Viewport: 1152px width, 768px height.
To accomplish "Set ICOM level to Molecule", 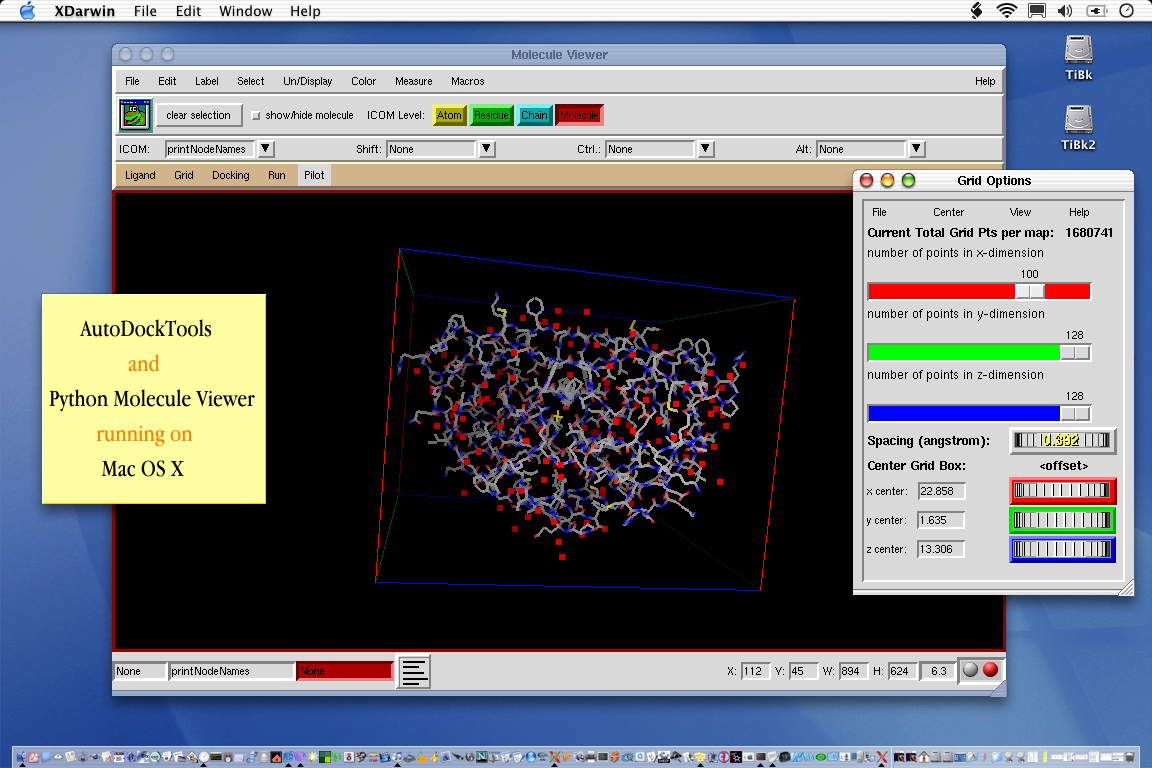I will click(x=579, y=115).
